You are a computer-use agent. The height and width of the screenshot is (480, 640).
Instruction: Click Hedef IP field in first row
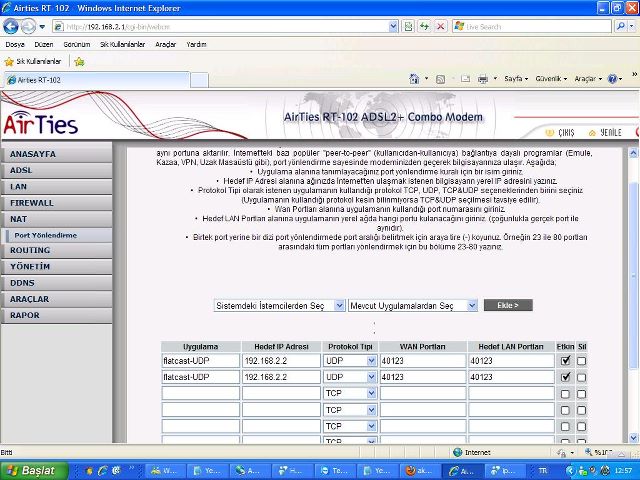coord(281,361)
